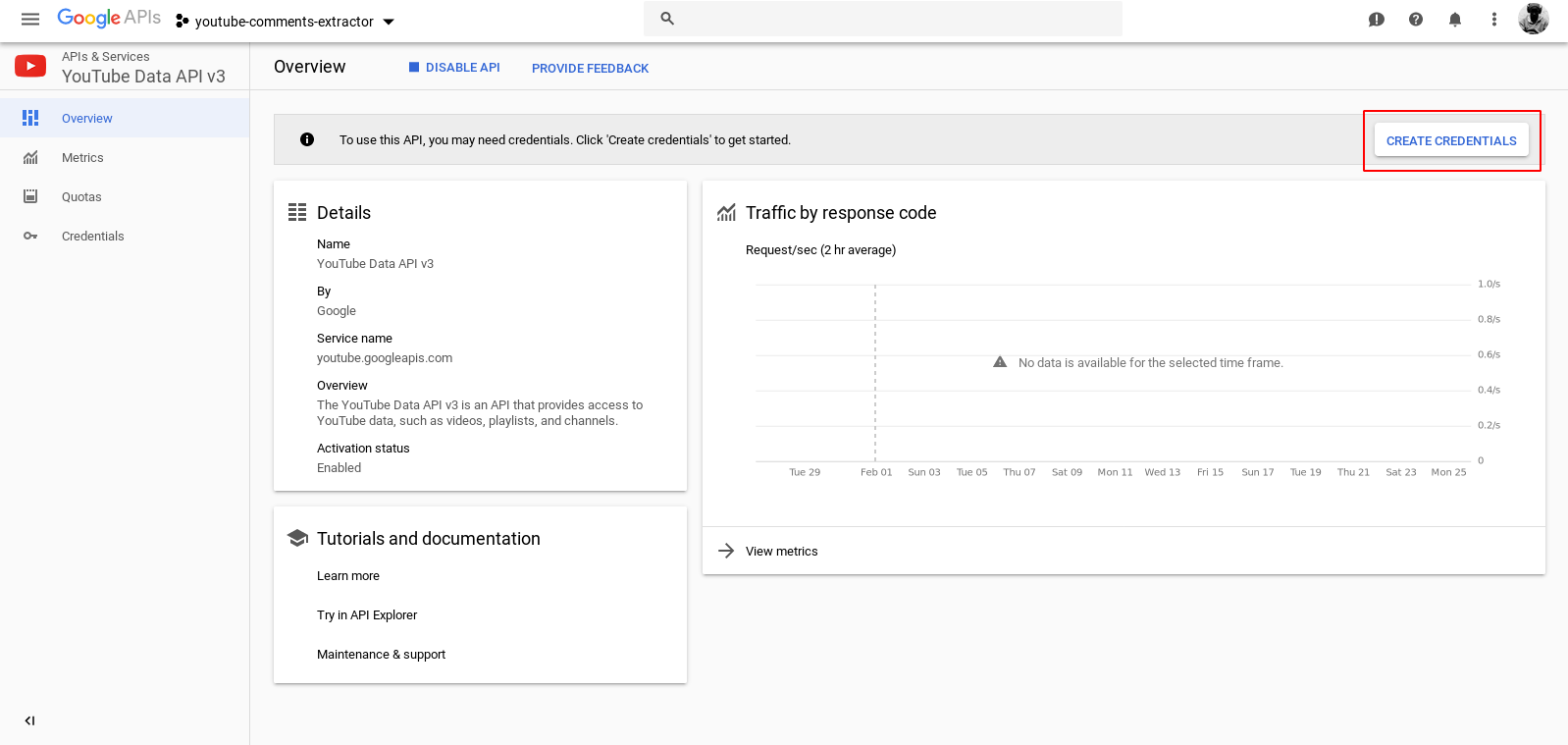Select Metrics in the sidebar
Viewport: 1568px width, 745px height.
(82, 158)
